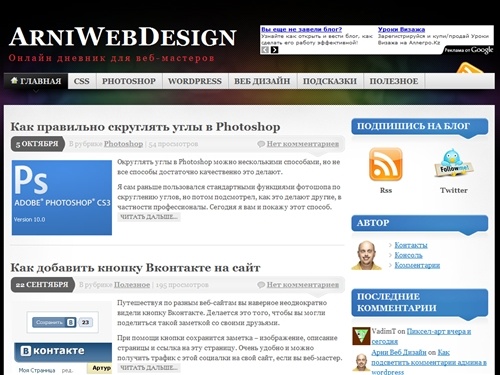Open the PHOTOSHOP menu item

coord(129,81)
